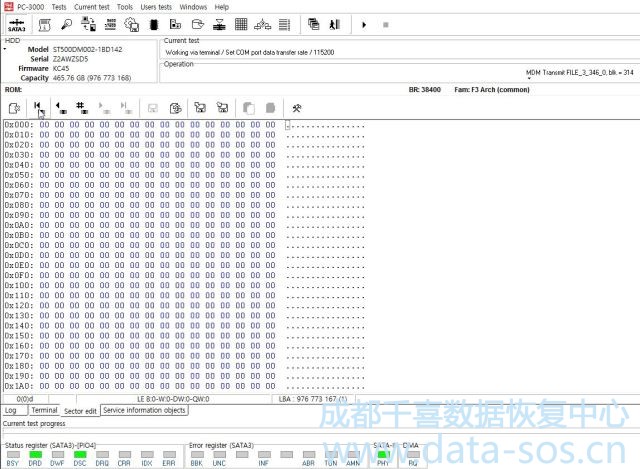Click the load sector from file icon
Viewport: 640px width, 469px height.
point(14,108)
